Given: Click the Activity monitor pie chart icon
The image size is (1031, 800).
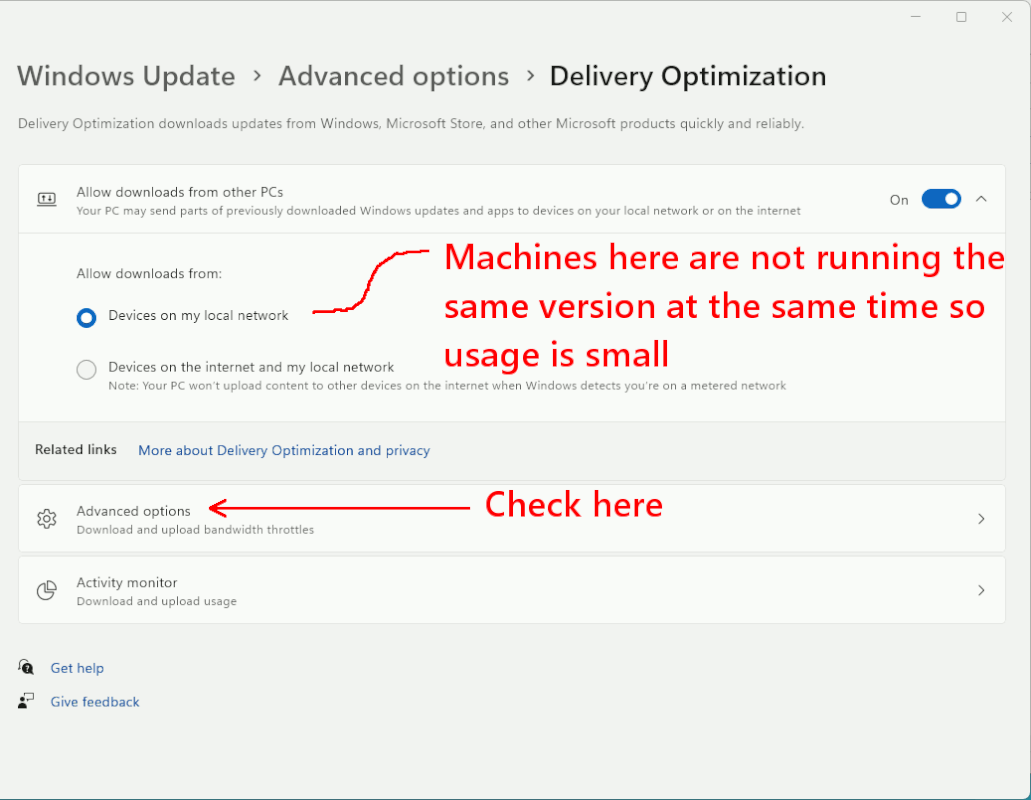Looking at the screenshot, I should point(47,590).
